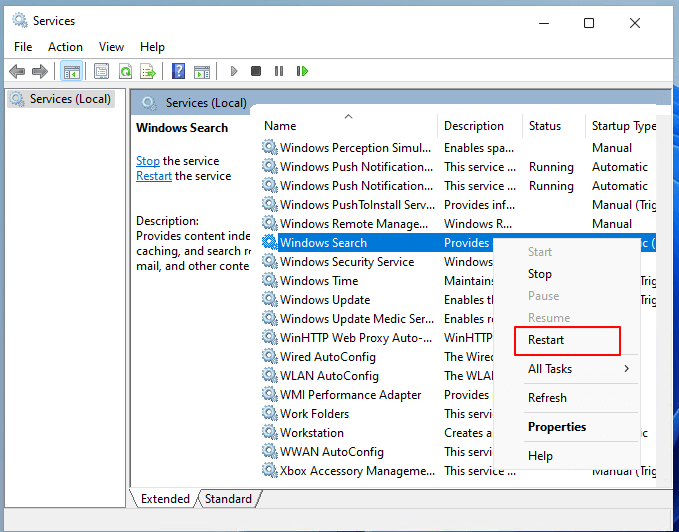Sort list by Name column header
This screenshot has width=679, height=532.
pyautogui.click(x=281, y=126)
